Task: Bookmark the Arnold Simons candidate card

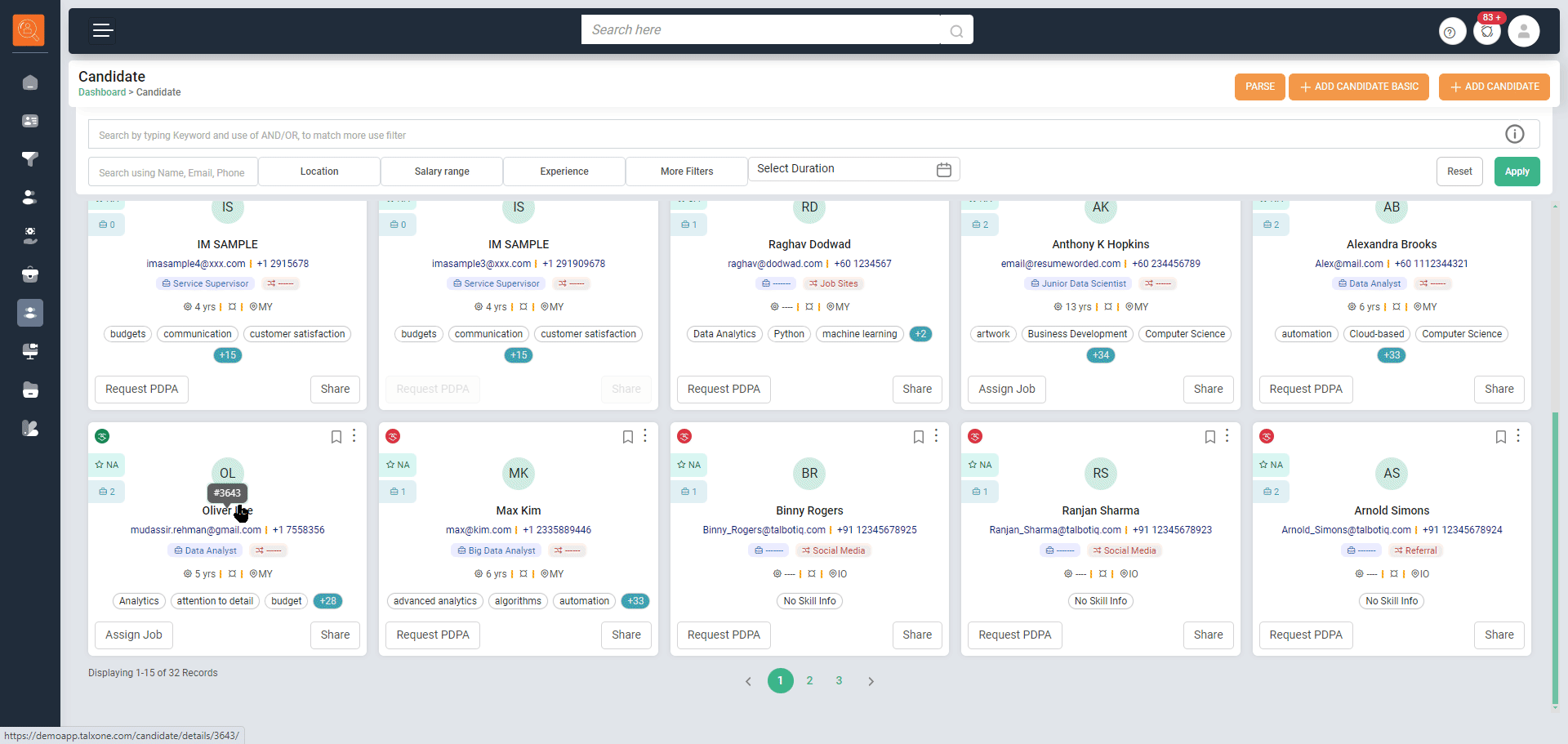Action: pos(1500,437)
